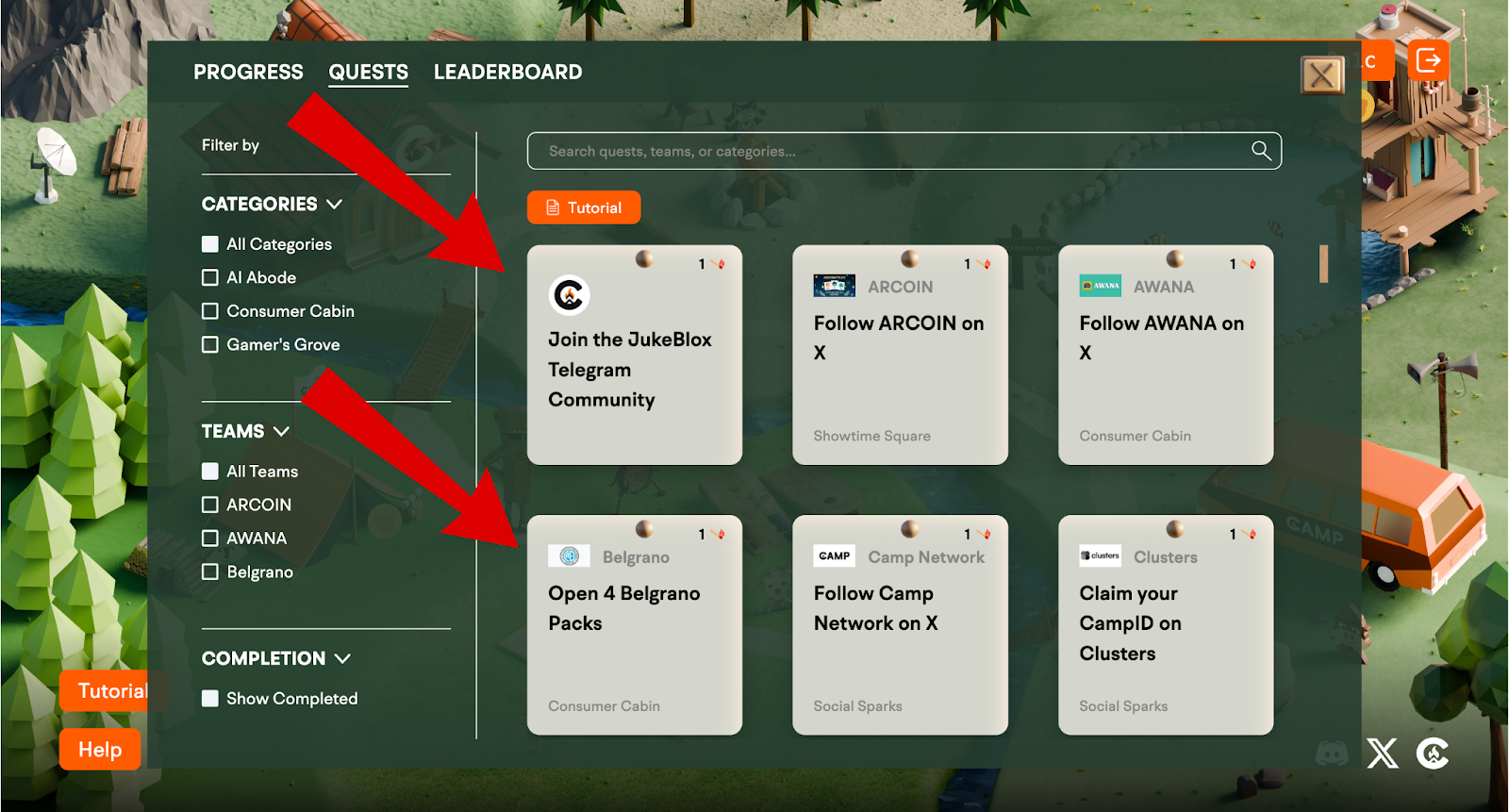
Task: Click the CAMP logo on Camp Network card
Action: coord(835,556)
